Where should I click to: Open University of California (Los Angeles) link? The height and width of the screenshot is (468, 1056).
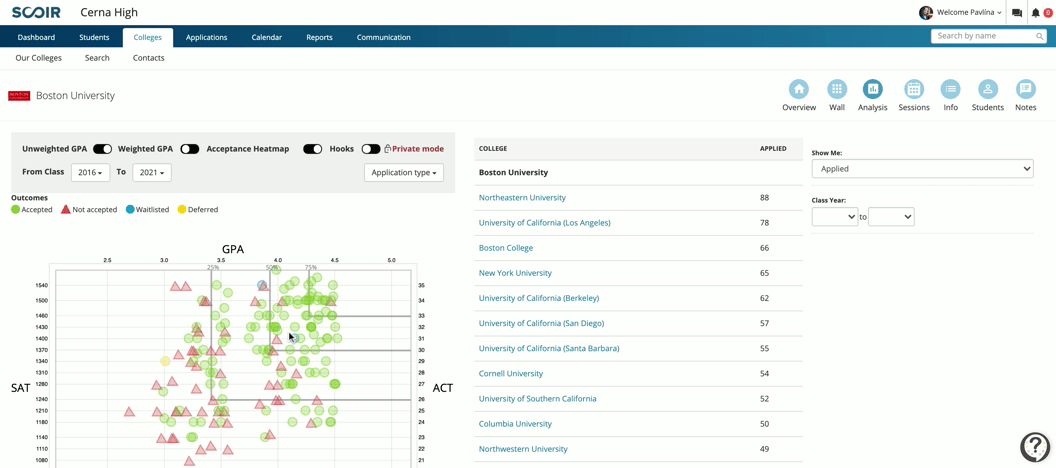544,223
